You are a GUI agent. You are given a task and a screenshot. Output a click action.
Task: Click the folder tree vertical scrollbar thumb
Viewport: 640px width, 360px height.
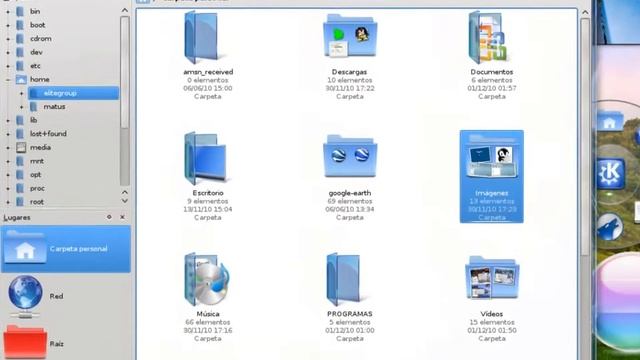pos(124,72)
